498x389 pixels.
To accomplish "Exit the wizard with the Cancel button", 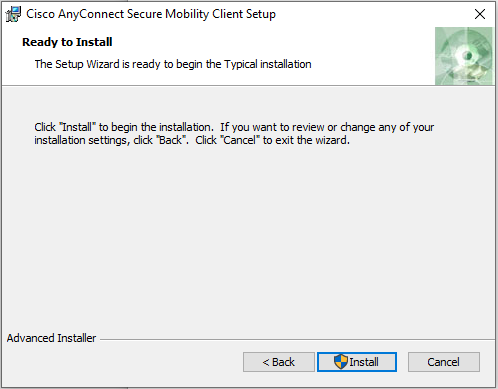I will (444, 362).
